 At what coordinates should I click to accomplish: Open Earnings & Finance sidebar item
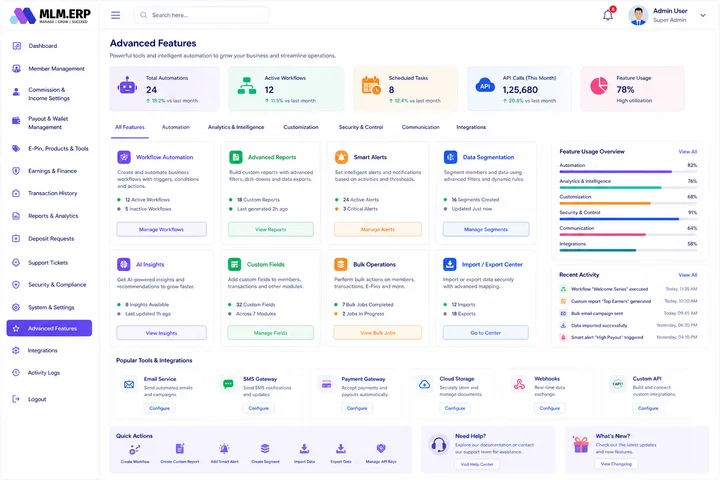point(52,171)
